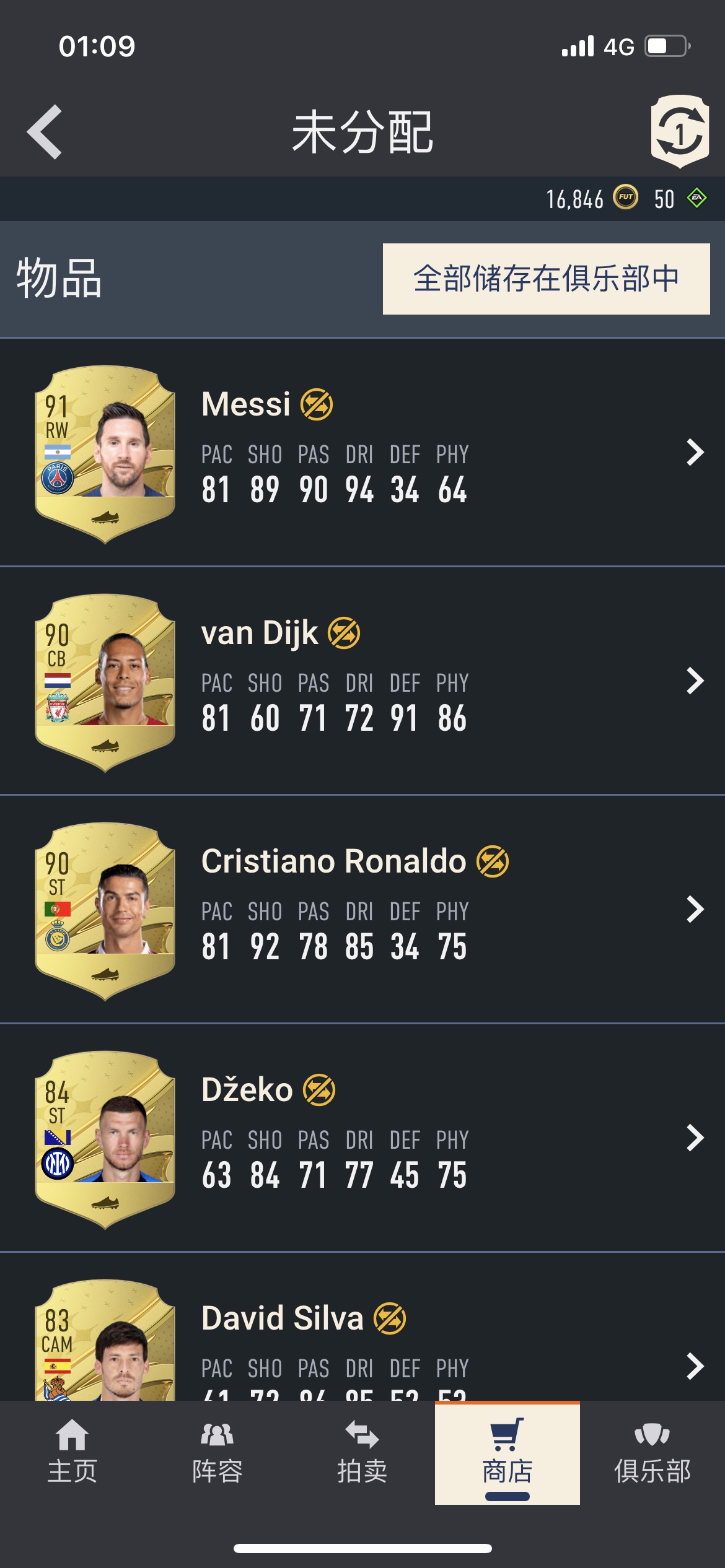This screenshot has height=1568, width=725.
Task: Switch to the 主页 home tab
Action: pyautogui.click(x=72, y=1453)
